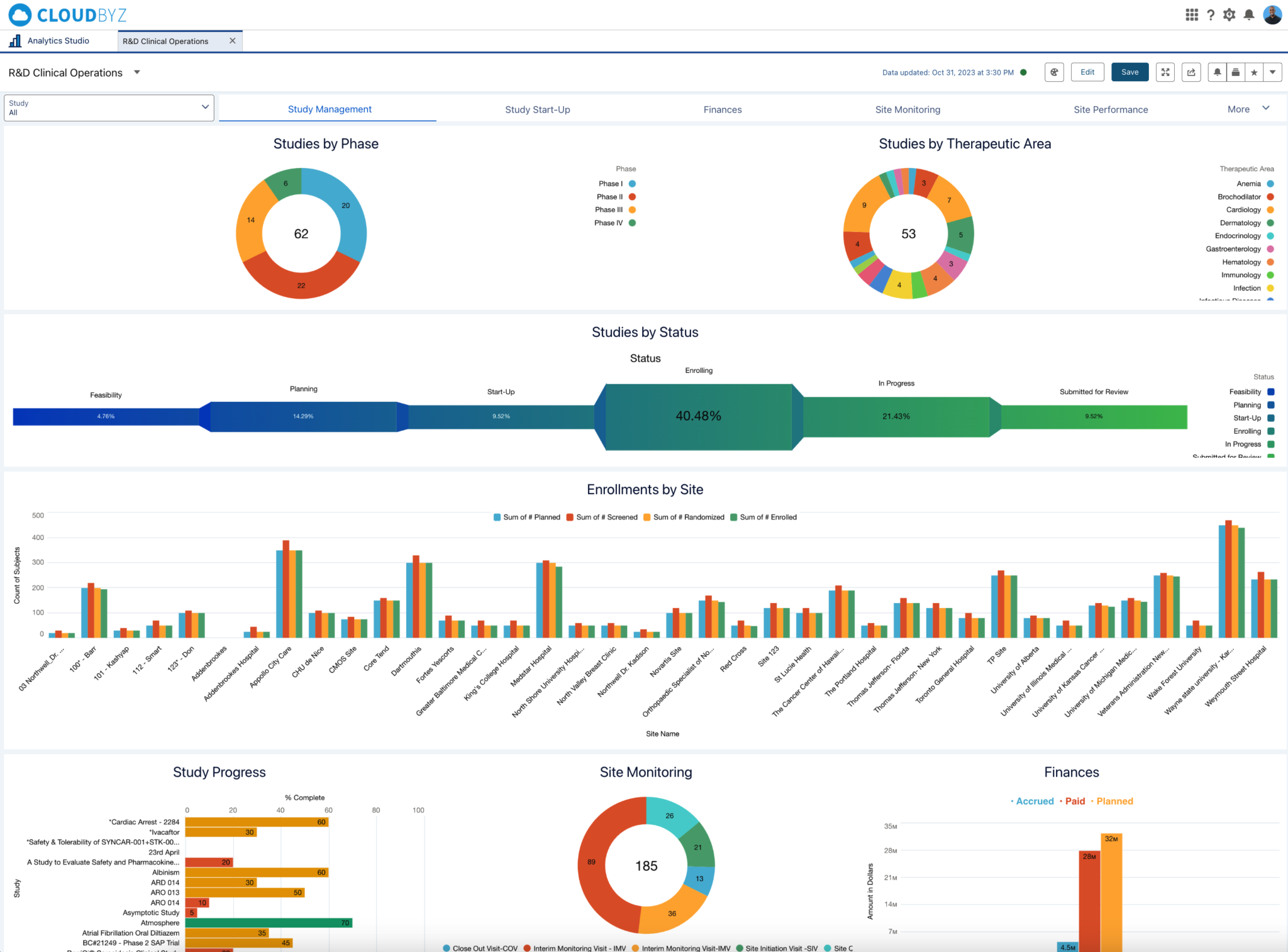This screenshot has height=952, width=1288.
Task: Open the setup gear icon
Action: 1230,14
